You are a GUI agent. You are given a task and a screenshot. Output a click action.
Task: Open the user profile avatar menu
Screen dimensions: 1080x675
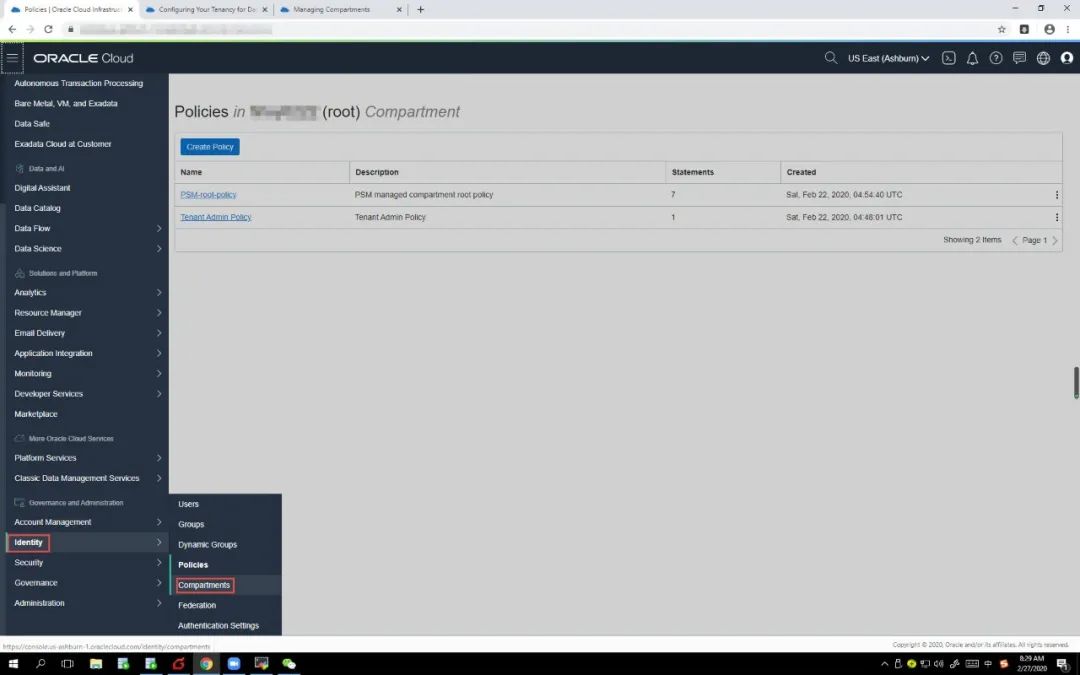click(x=1066, y=58)
